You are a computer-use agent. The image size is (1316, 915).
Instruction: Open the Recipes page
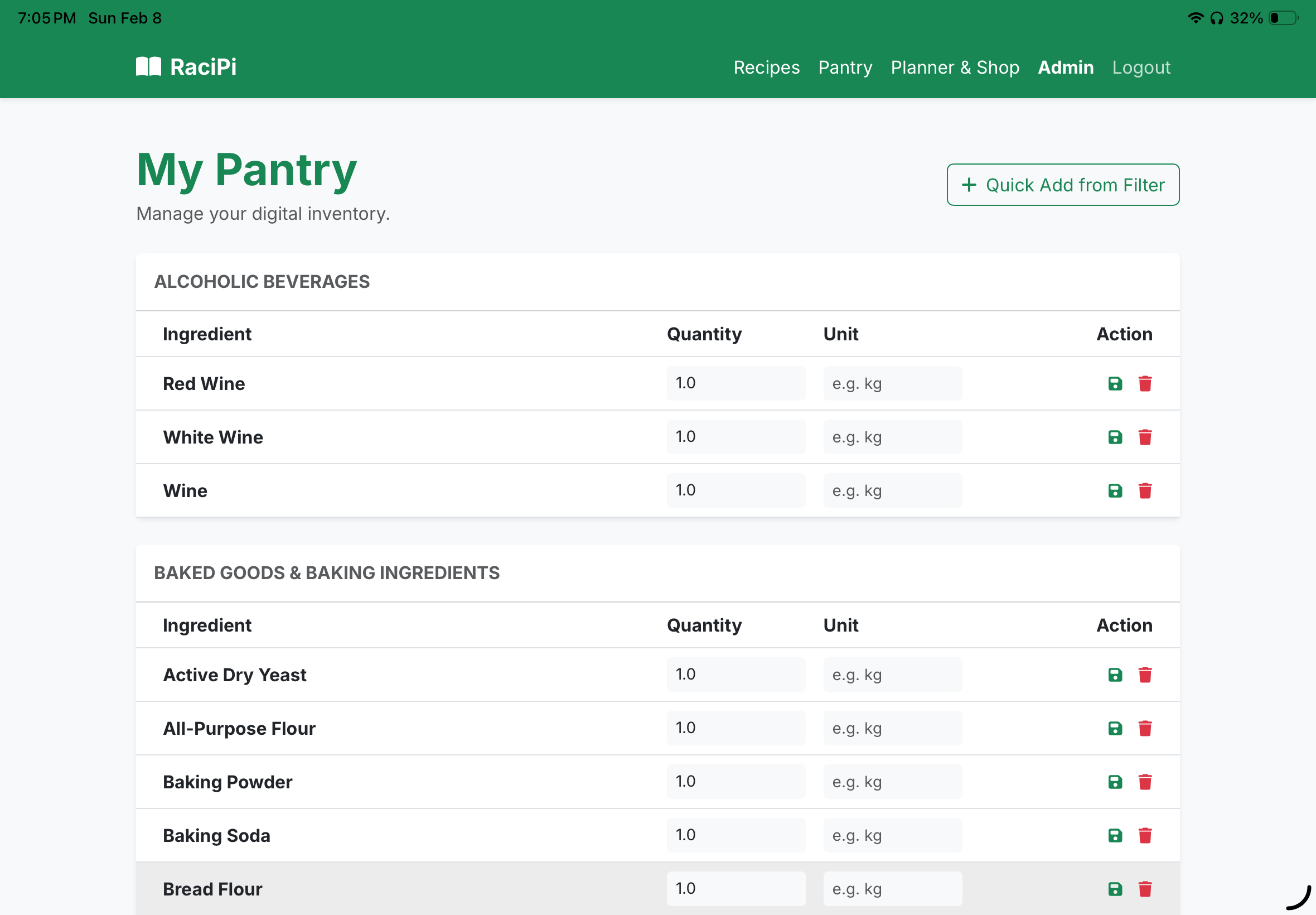[766, 68]
